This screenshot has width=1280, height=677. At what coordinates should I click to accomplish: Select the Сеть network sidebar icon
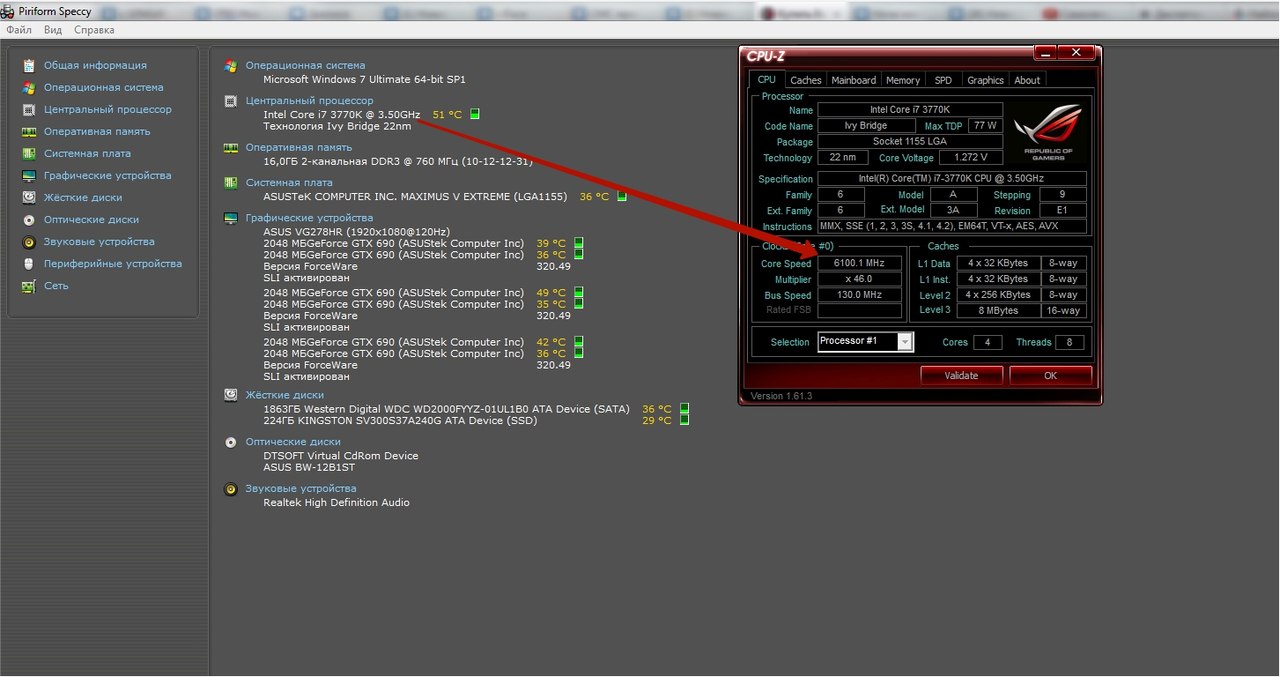29,285
